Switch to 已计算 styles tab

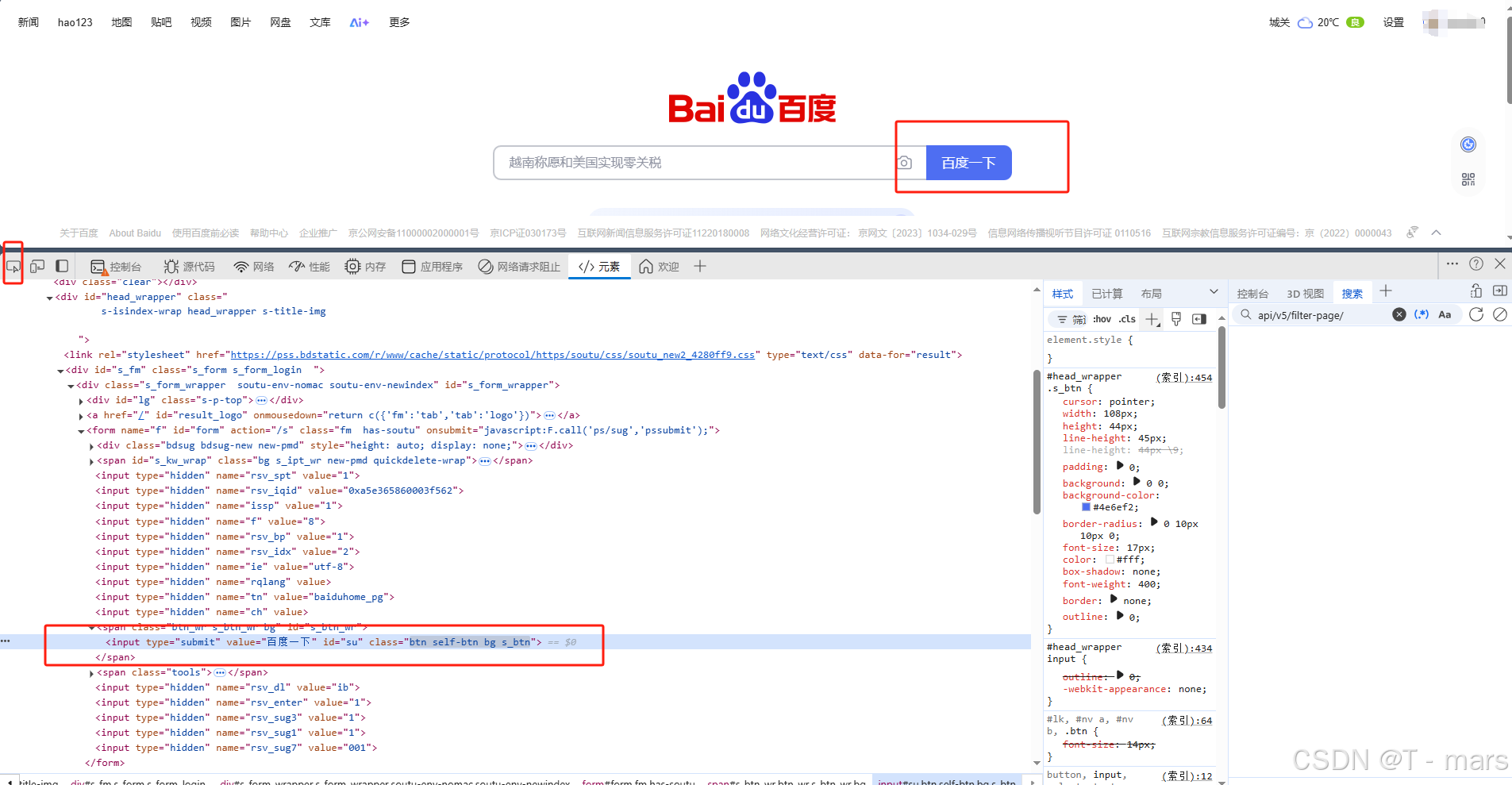pos(1107,294)
